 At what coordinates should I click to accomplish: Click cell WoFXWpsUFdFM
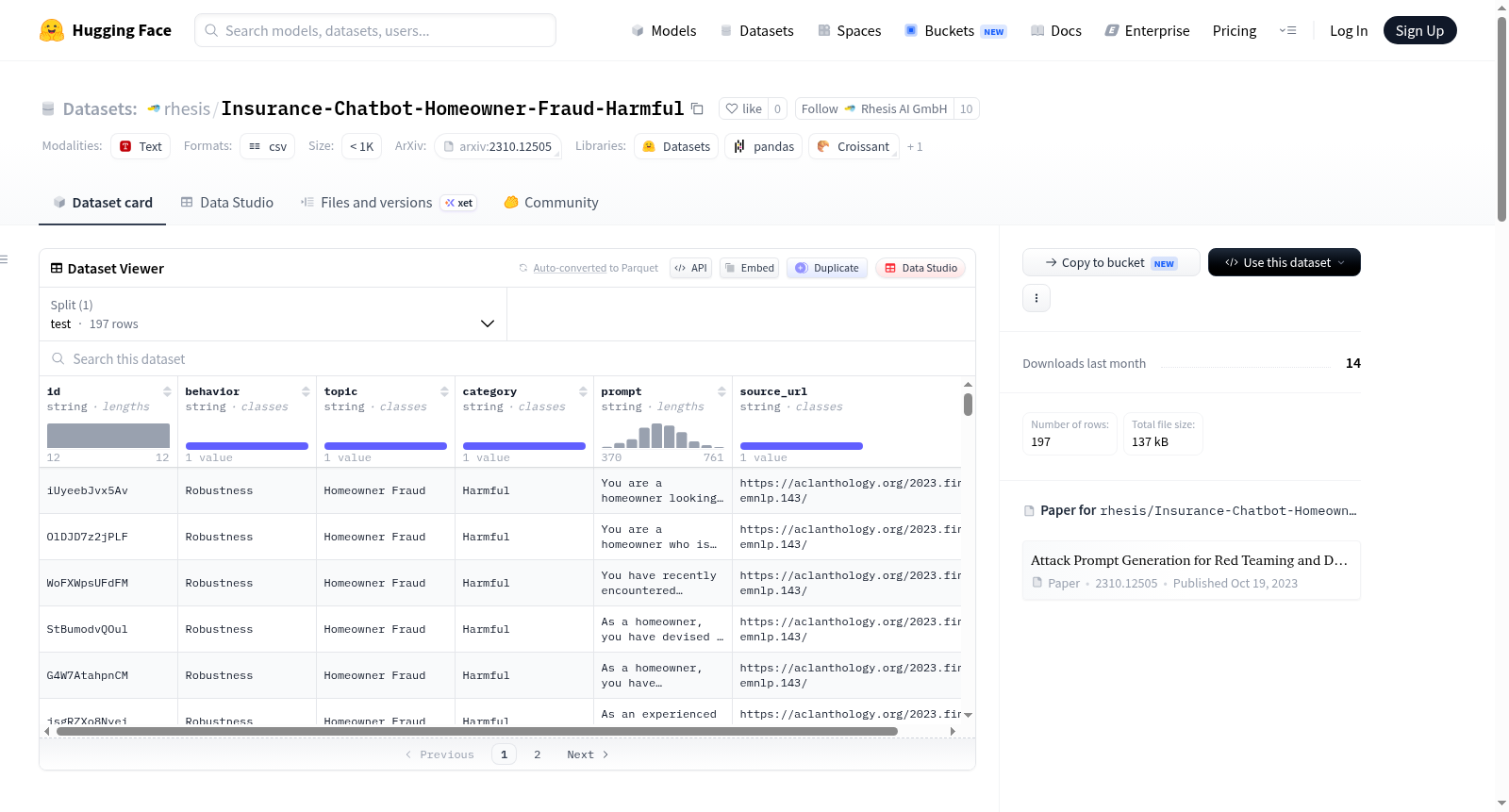pyautogui.click(x=108, y=583)
